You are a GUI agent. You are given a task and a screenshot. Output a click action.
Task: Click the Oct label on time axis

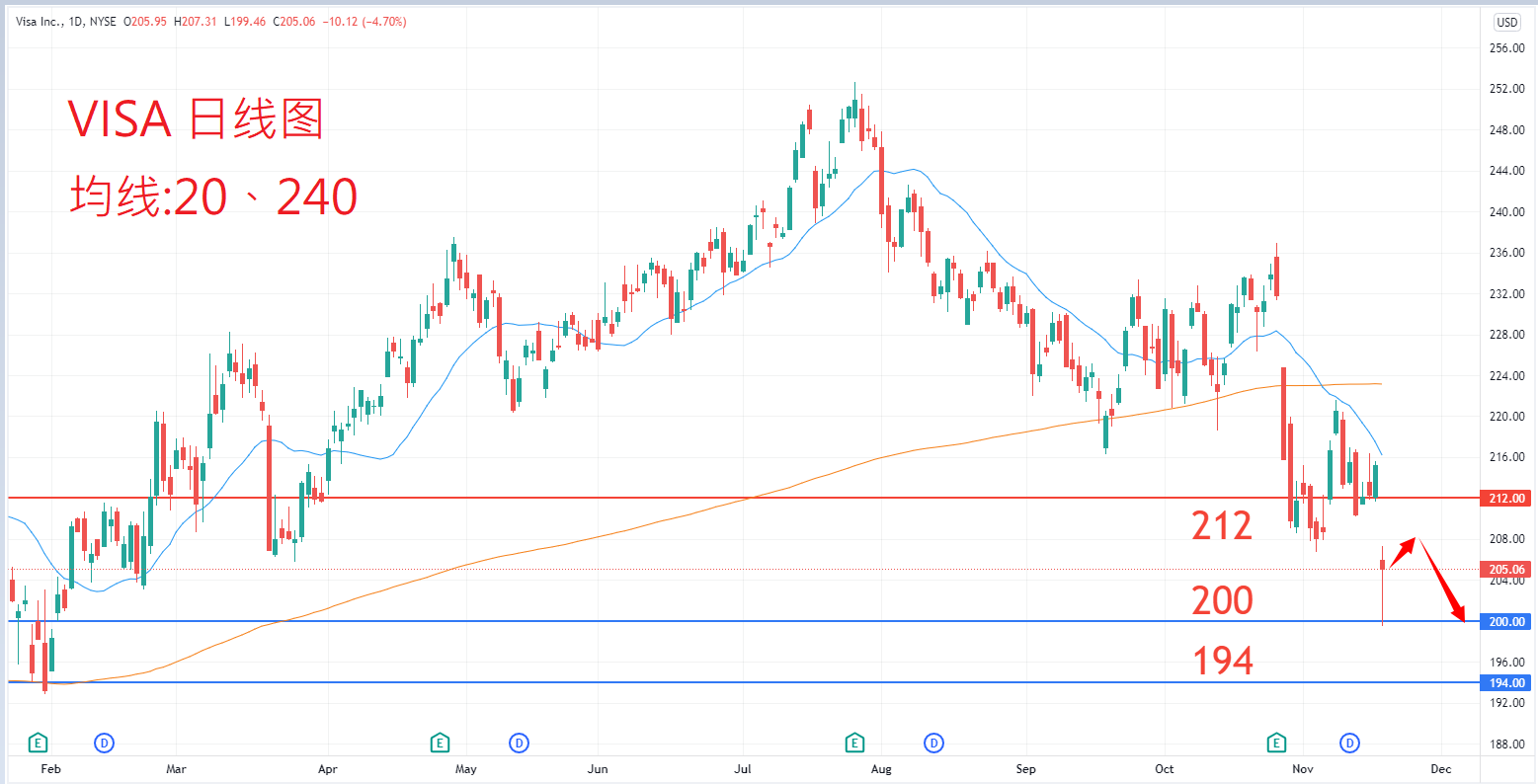tap(1164, 768)
